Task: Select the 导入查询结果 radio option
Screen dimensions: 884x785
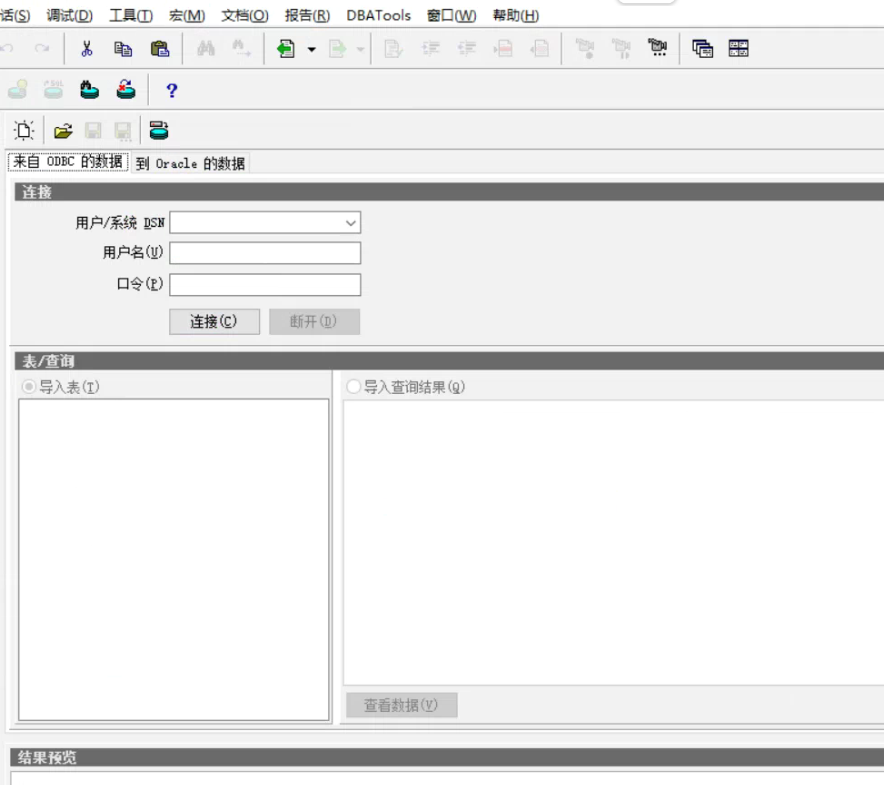Action: (x=352, y=386)
